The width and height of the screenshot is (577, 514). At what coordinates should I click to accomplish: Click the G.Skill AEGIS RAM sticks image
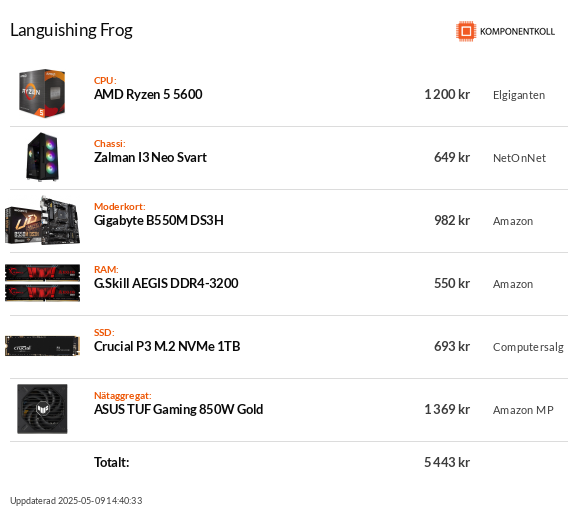tap(42, 283)
